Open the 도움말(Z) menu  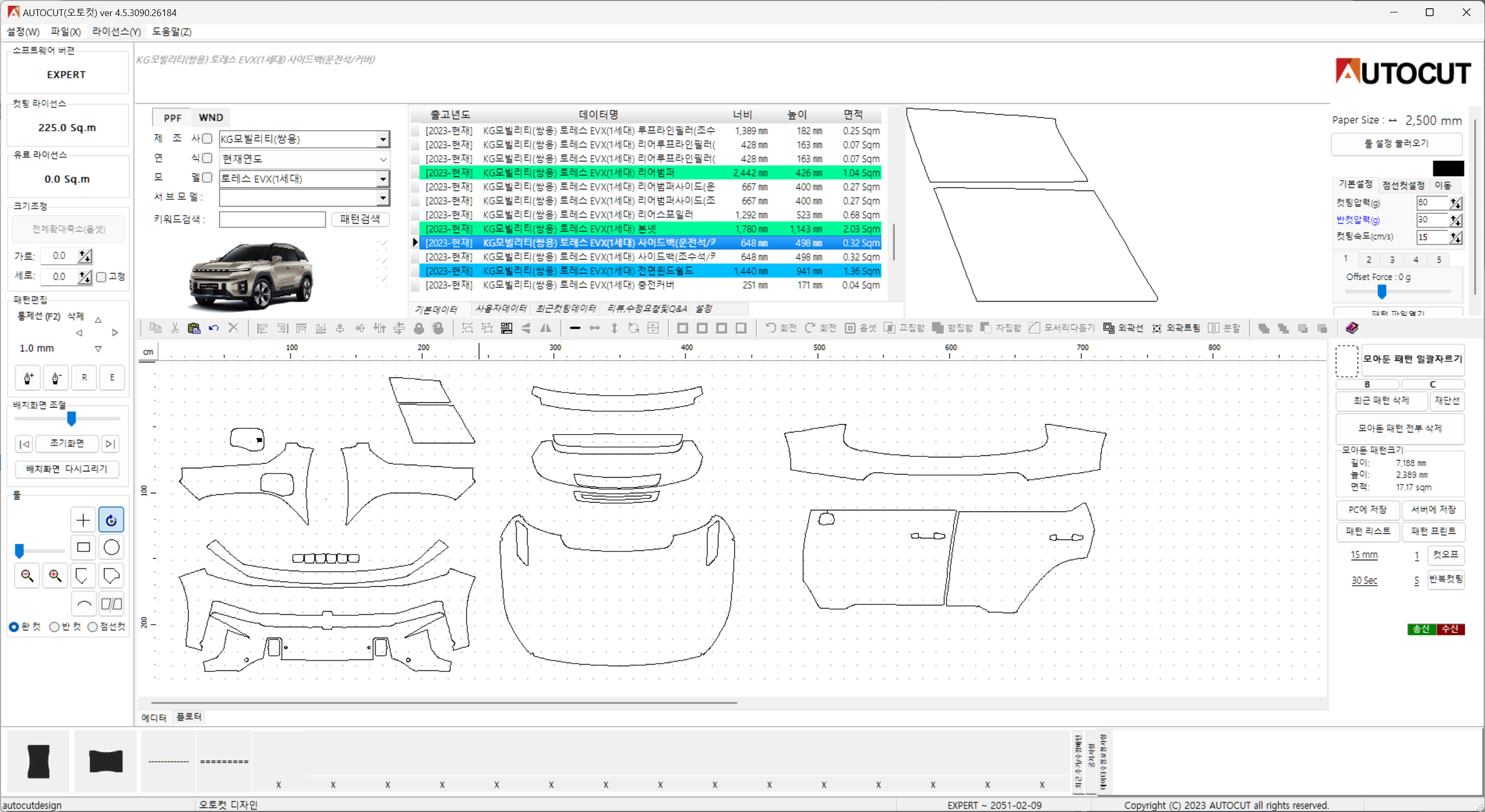point(172,32)
